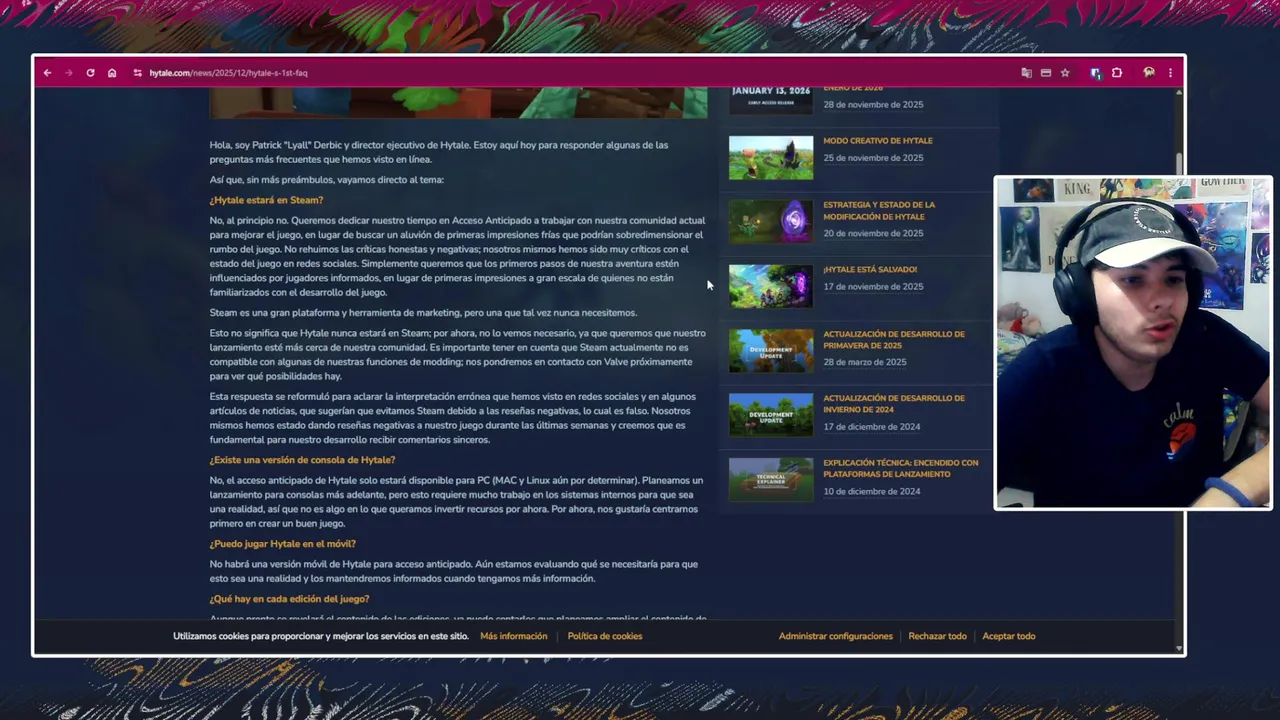View site information icon in address bar

coord(137,73)
